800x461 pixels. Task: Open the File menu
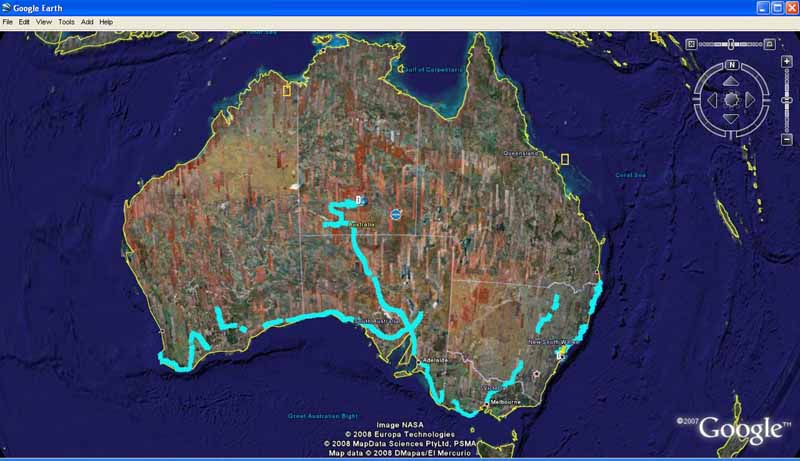8,21
